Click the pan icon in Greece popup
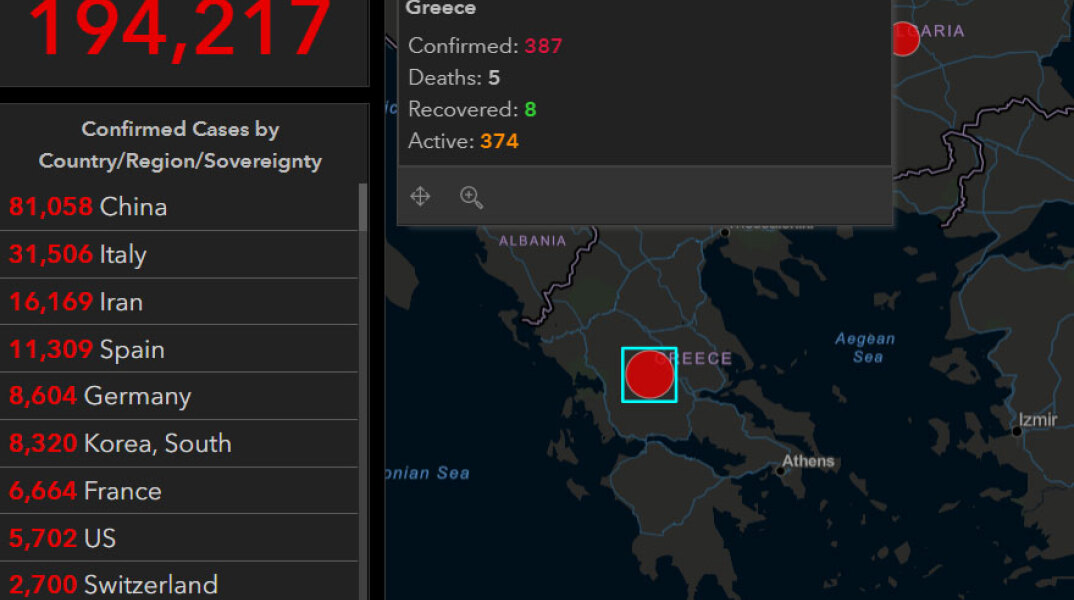This screenshot has width=1074, height=600. [420, 197]
